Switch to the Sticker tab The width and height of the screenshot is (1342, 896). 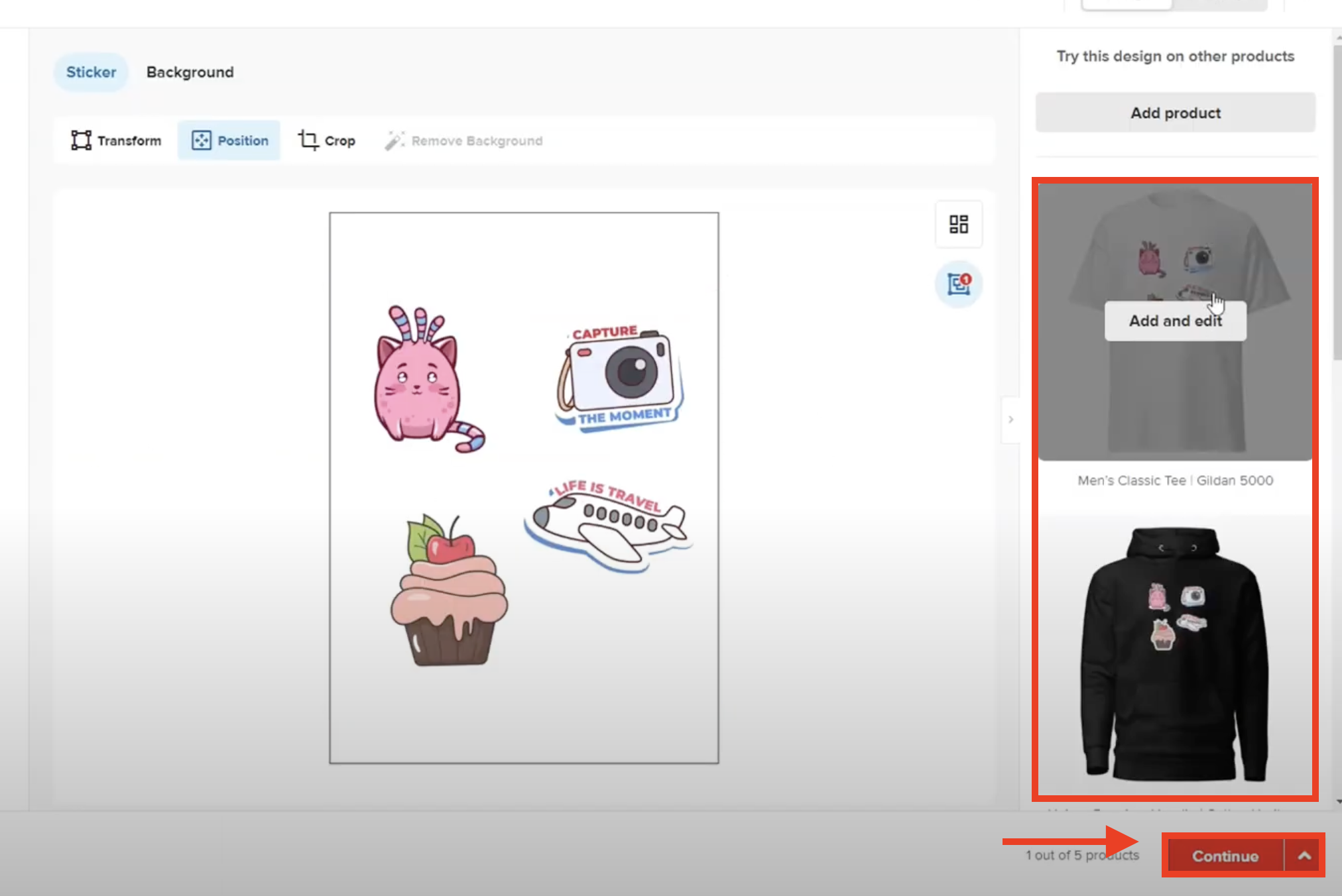pyautogui.click(x=91, y=72)
